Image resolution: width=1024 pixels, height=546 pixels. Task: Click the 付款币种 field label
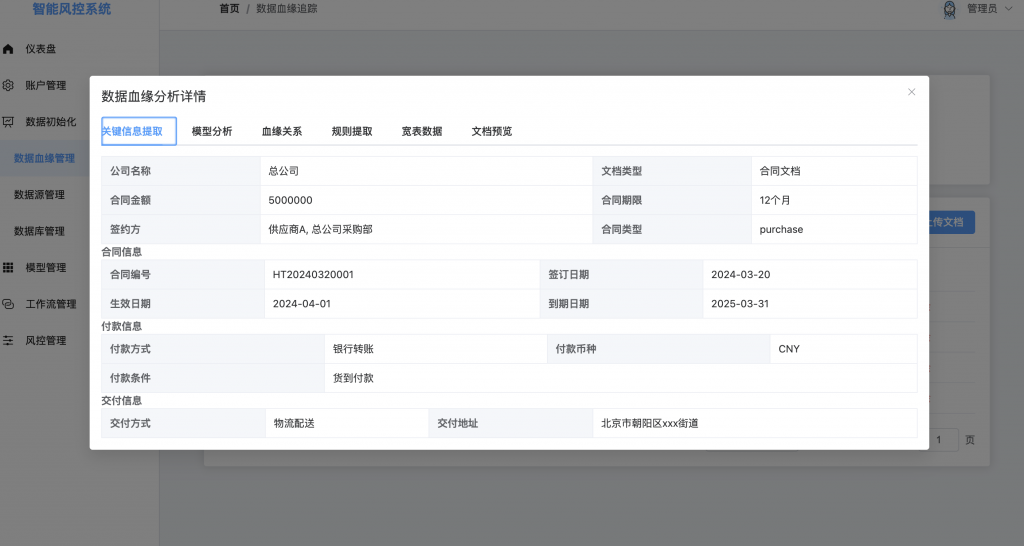click(576, 349)
